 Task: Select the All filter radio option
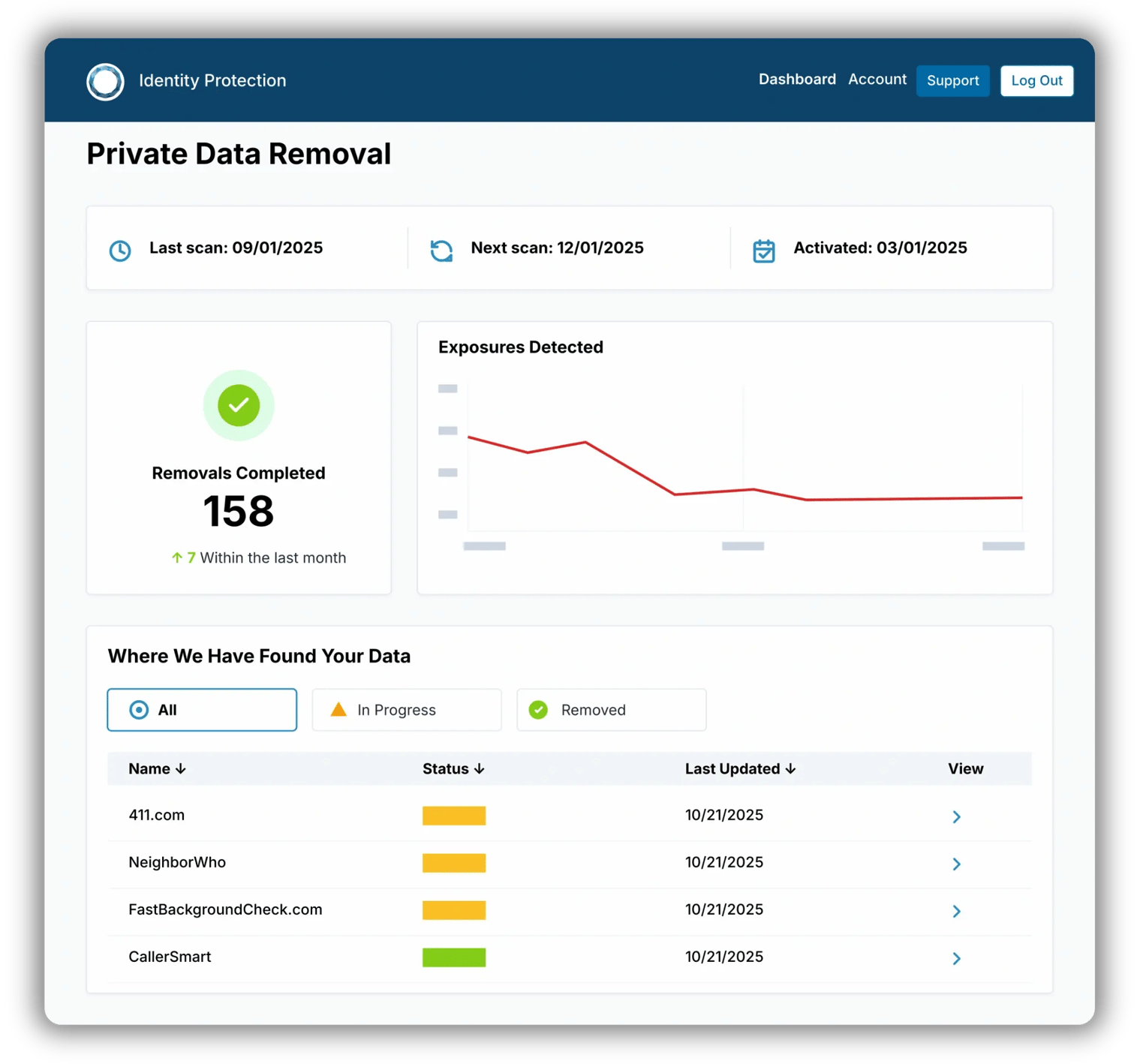point(202,710)
